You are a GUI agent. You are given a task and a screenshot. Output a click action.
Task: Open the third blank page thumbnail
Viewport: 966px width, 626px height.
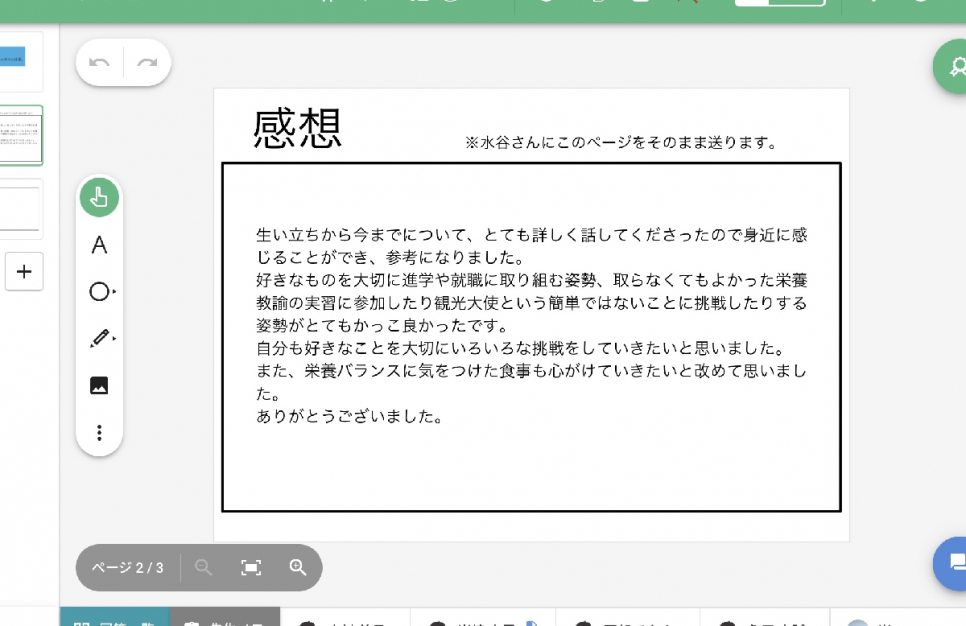(20, 209)
